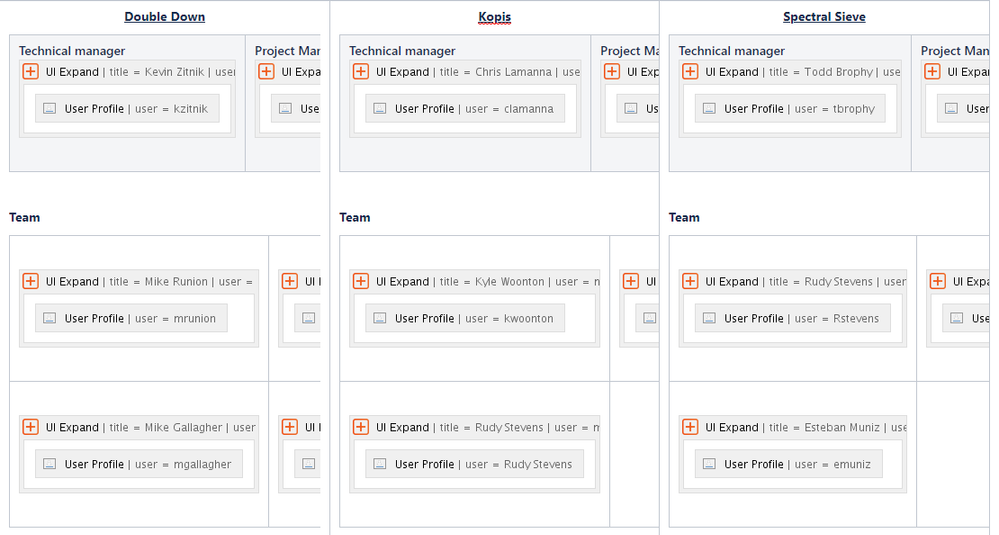Open the Kopis link

[x=494, y=17]
